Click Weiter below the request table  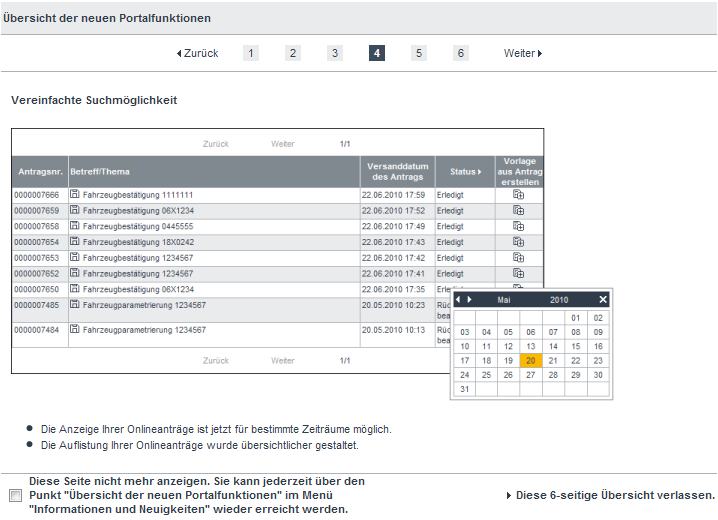point(283,361)
